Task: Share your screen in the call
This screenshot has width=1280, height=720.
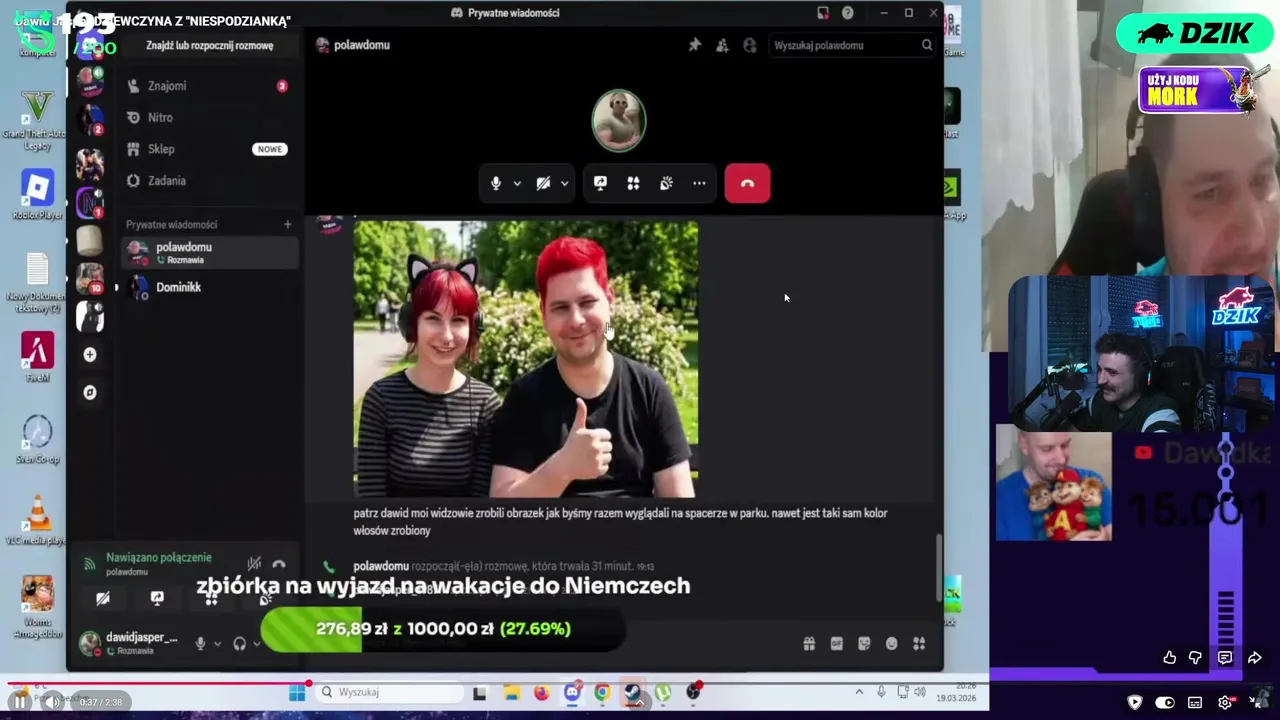Action: (600, 183)
